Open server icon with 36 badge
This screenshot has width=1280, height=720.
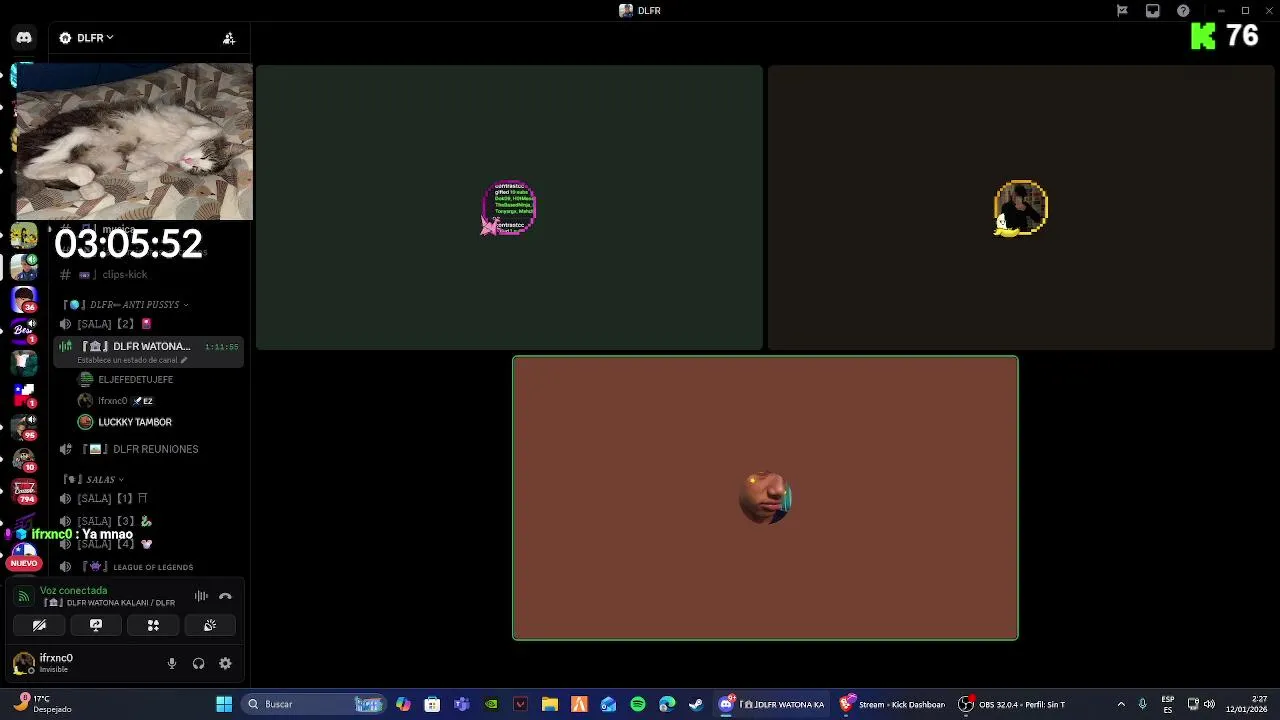click(24, 299)
